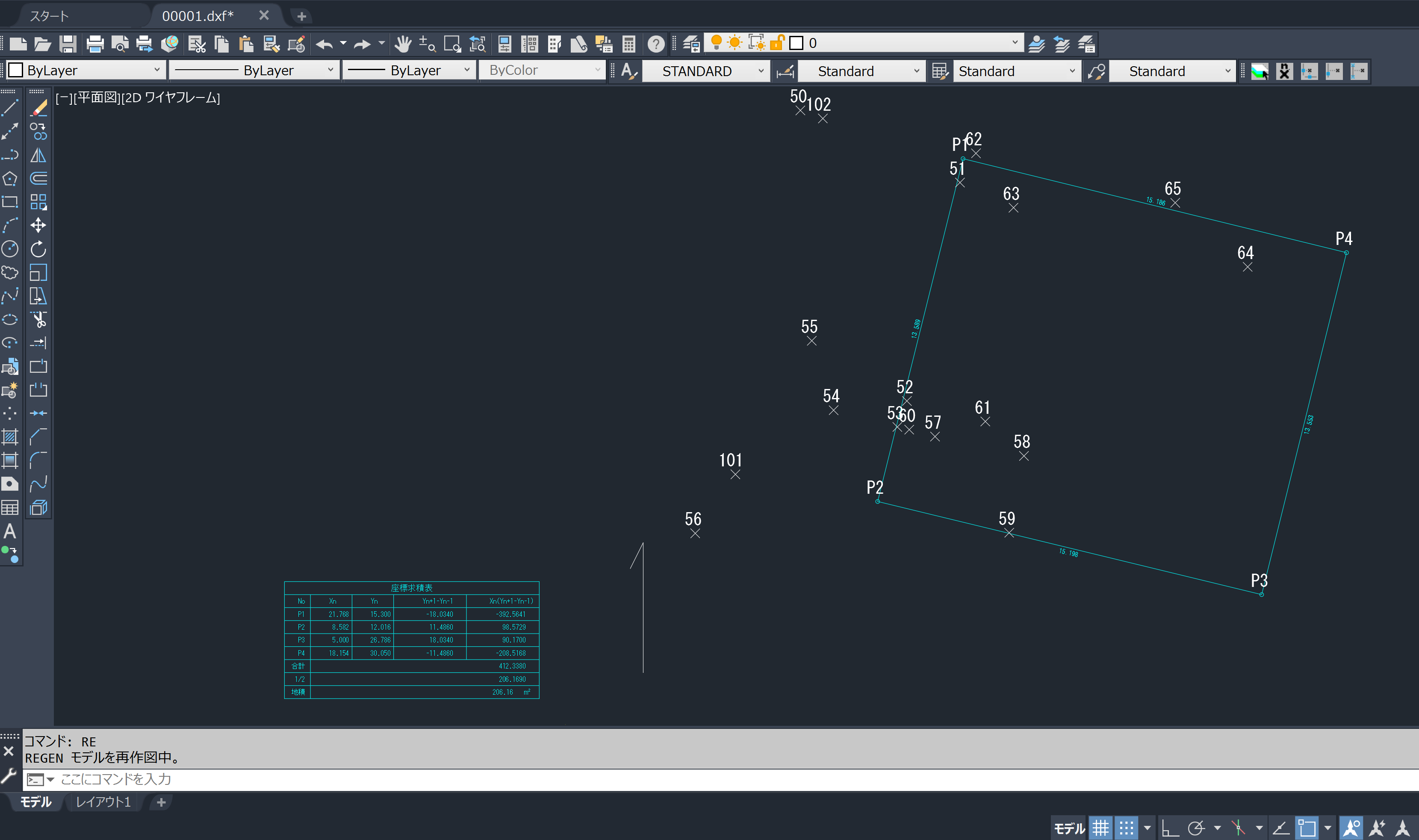Select the Scale tool

click(x=38, y=272)
